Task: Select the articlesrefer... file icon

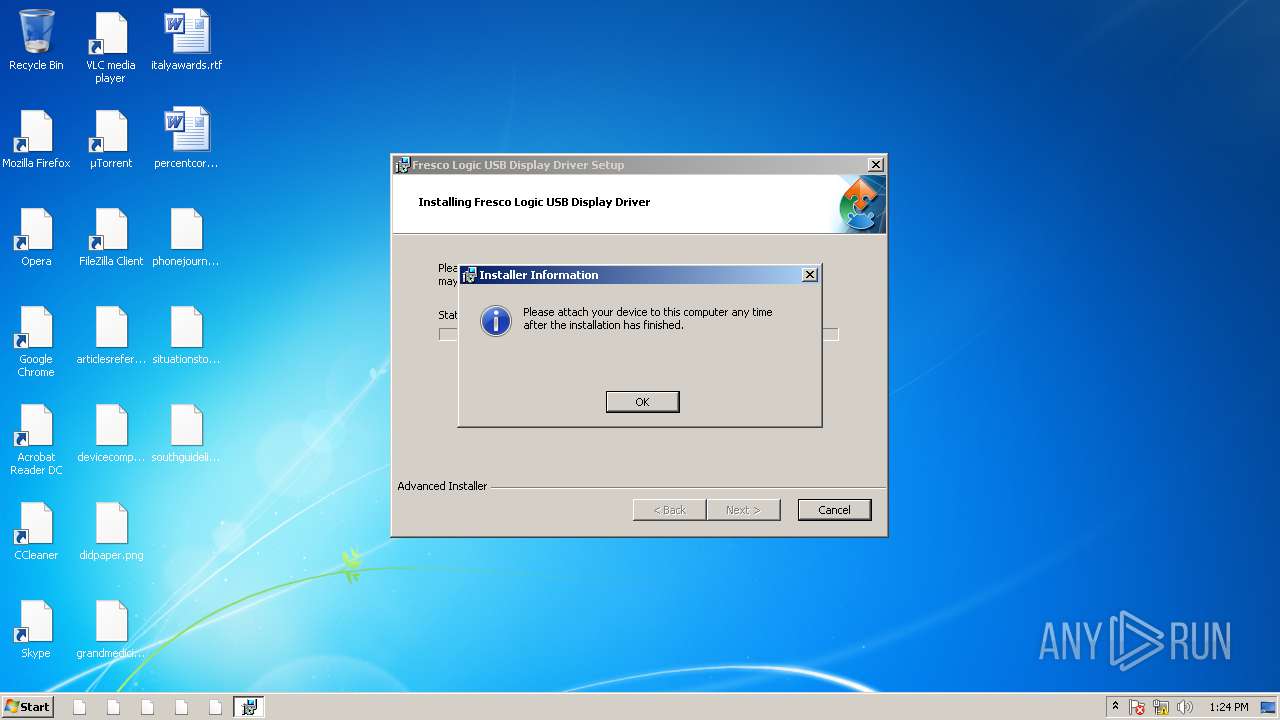Action: (110, 335)
